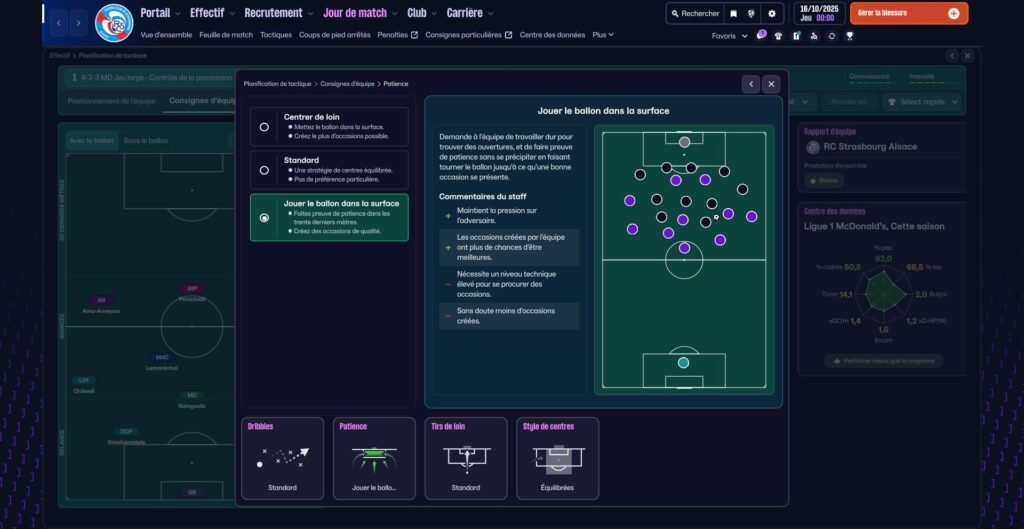Open the Tirs de loin instruction tile
The width and height of the screenshot is (1024, 529).
(465, 458)
